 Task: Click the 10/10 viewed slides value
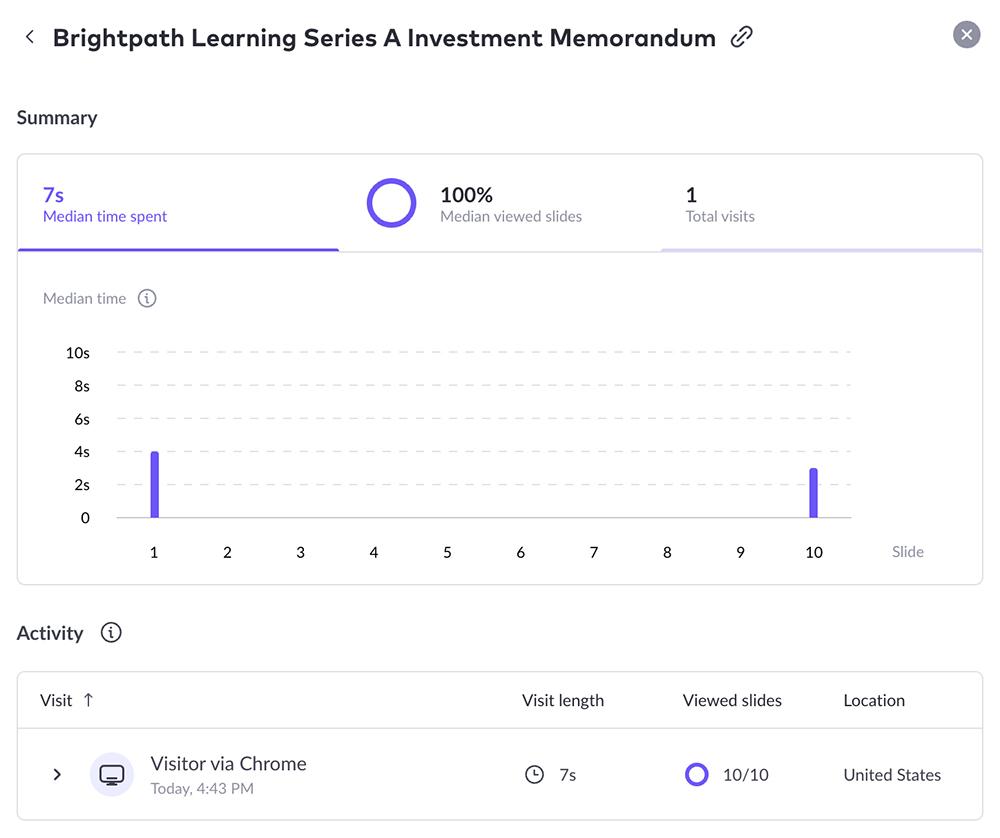pos(746,775)
